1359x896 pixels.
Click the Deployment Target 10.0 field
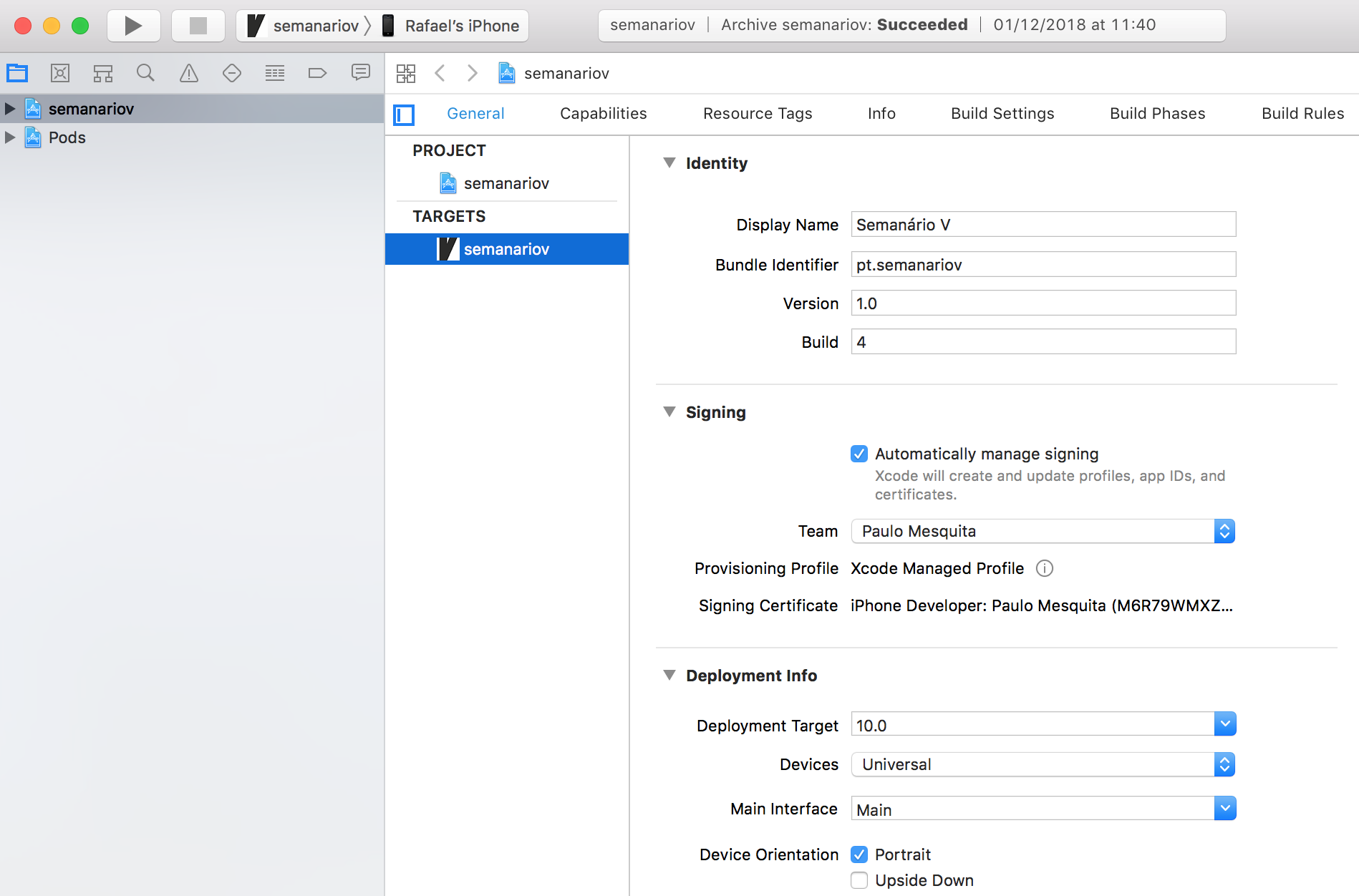1032,725
